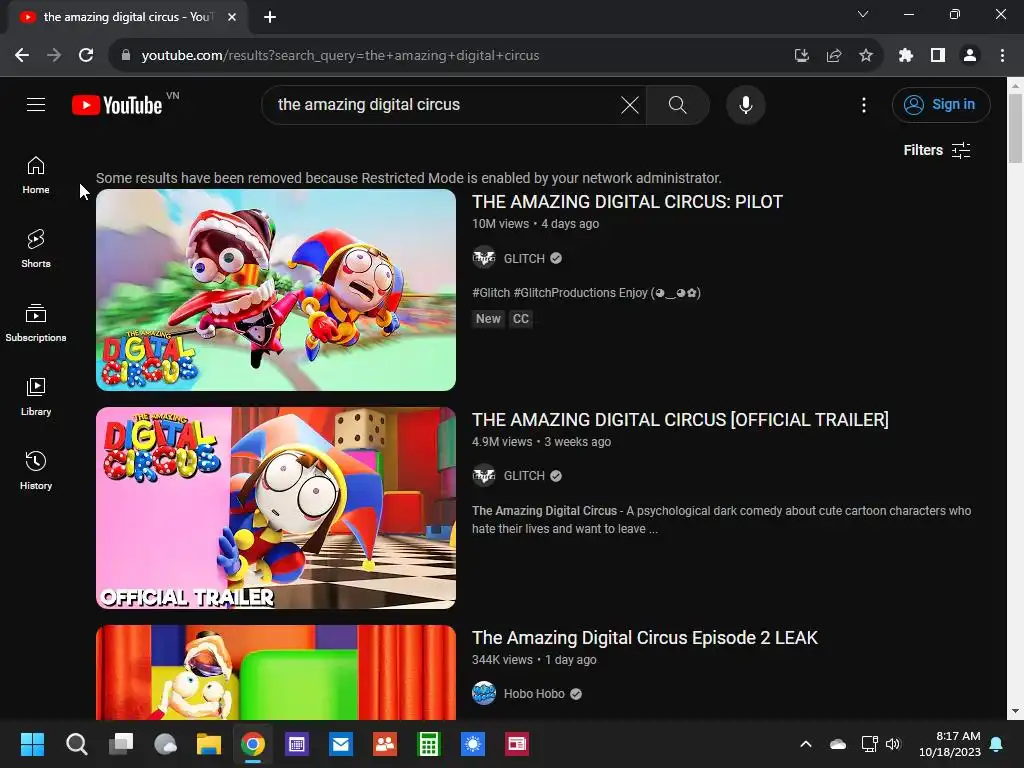Close the amazing digital circus tab
Viewport: 1024px width, 768px height.
[231, 17]
